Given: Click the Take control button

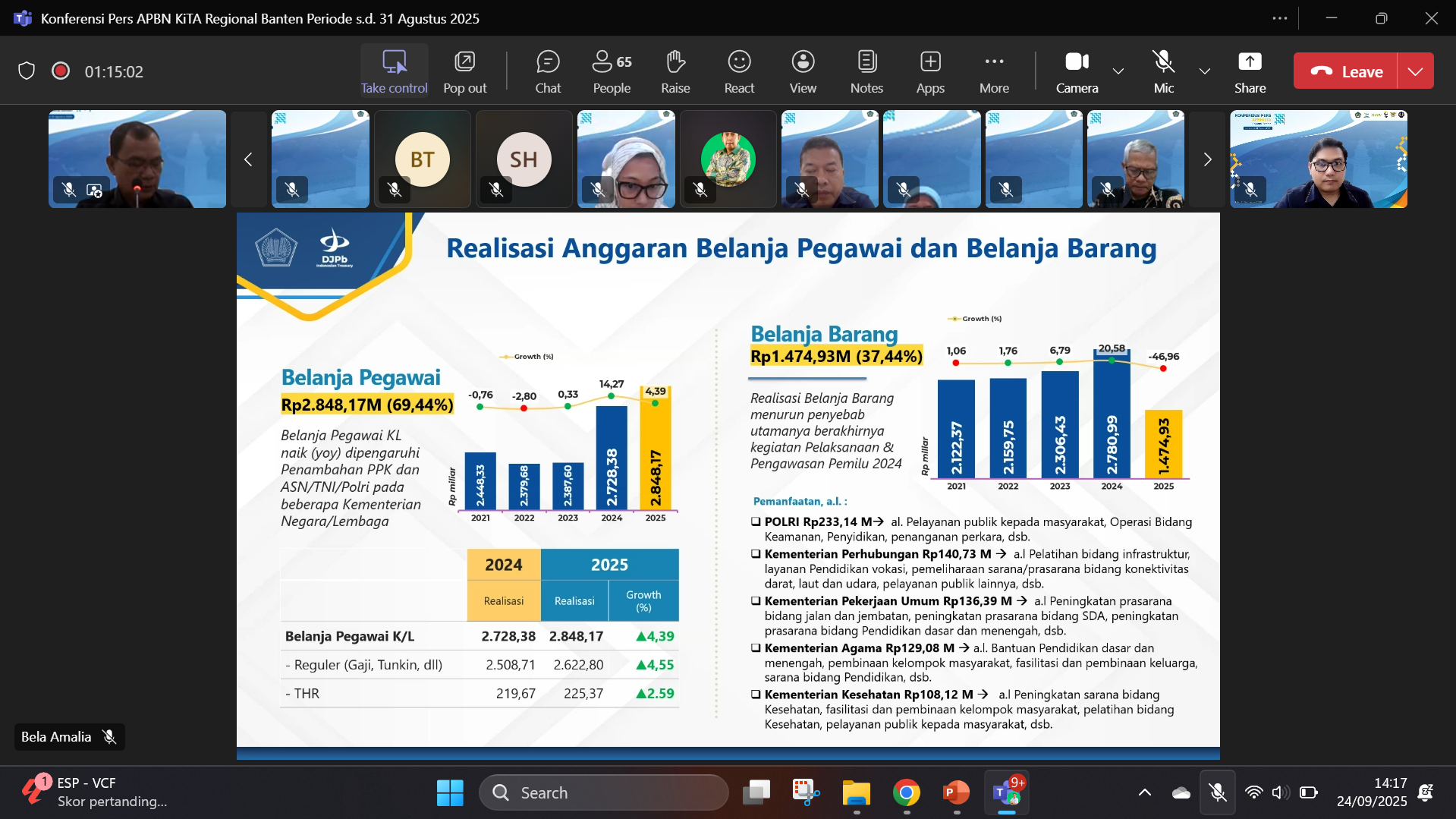Looking at the screenshot, I should (394, 71).
